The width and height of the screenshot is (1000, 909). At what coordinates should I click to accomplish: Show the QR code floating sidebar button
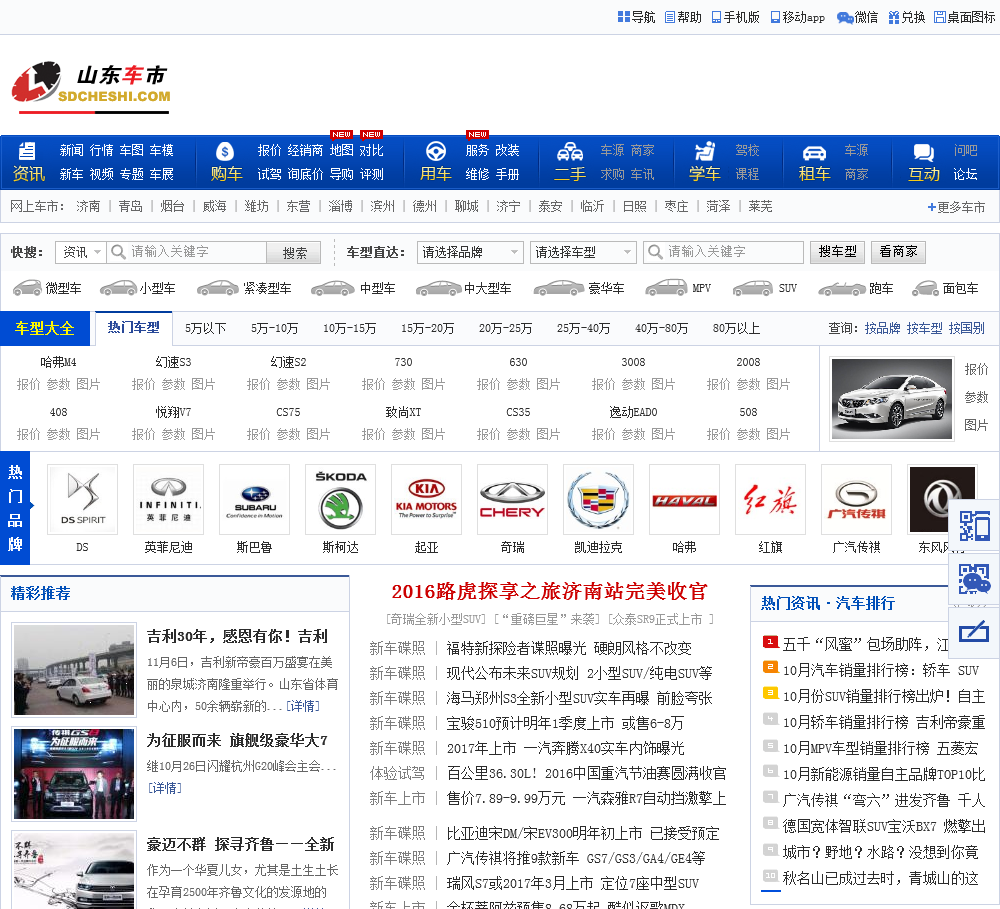pos(974,526)
